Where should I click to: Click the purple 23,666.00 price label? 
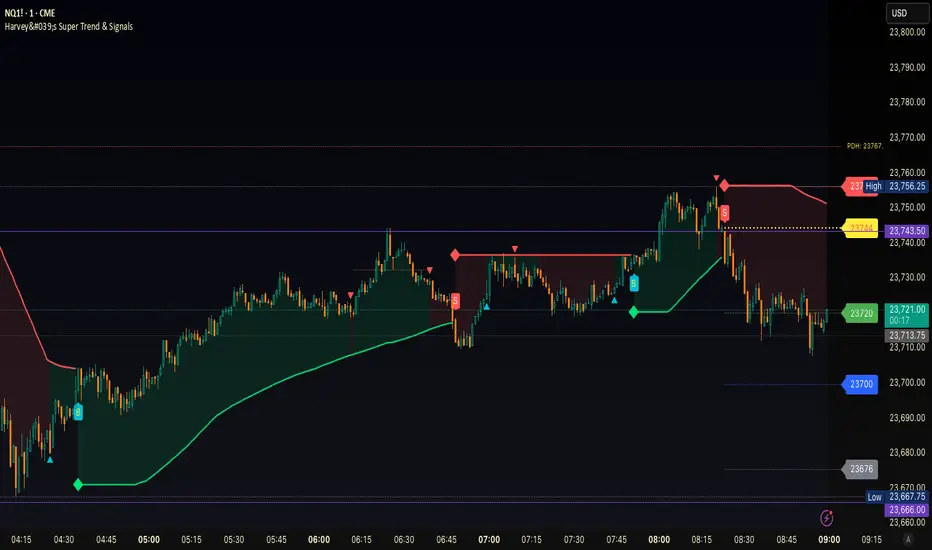pos(907,510)
